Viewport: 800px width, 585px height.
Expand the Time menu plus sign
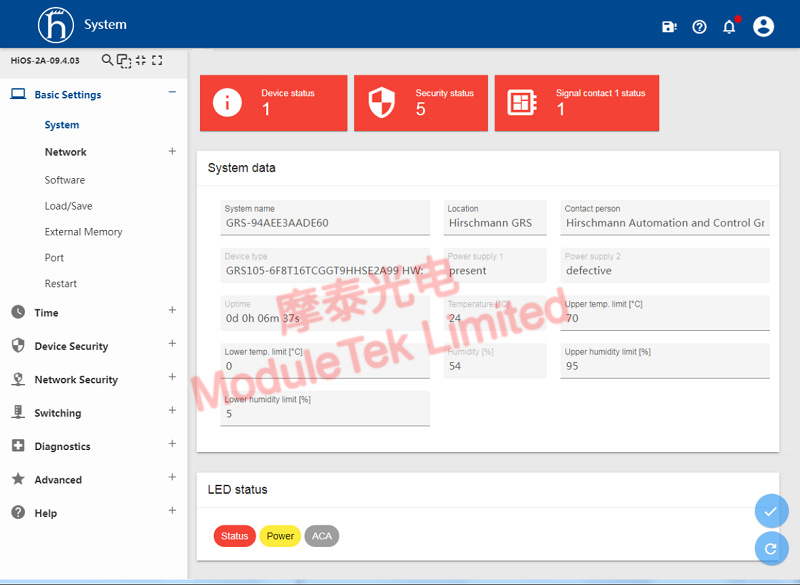[x=172, y=310]
